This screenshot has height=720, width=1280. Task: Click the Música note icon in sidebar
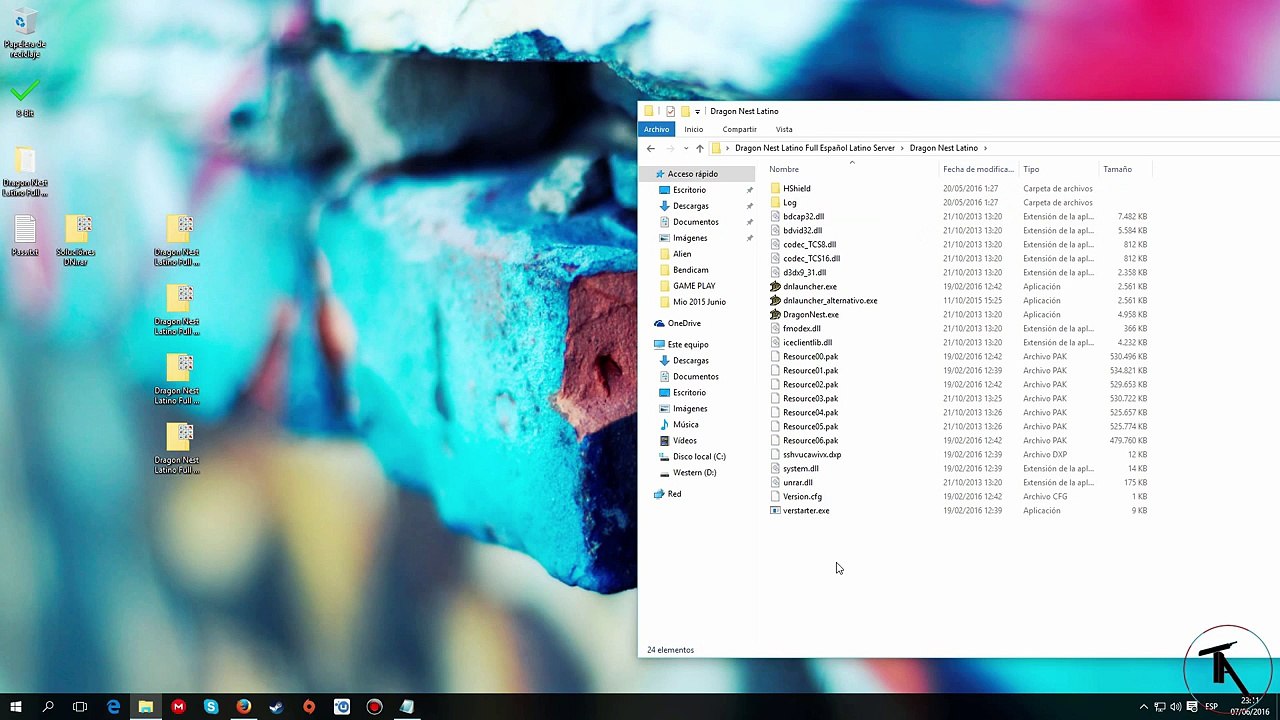(665, 424)
